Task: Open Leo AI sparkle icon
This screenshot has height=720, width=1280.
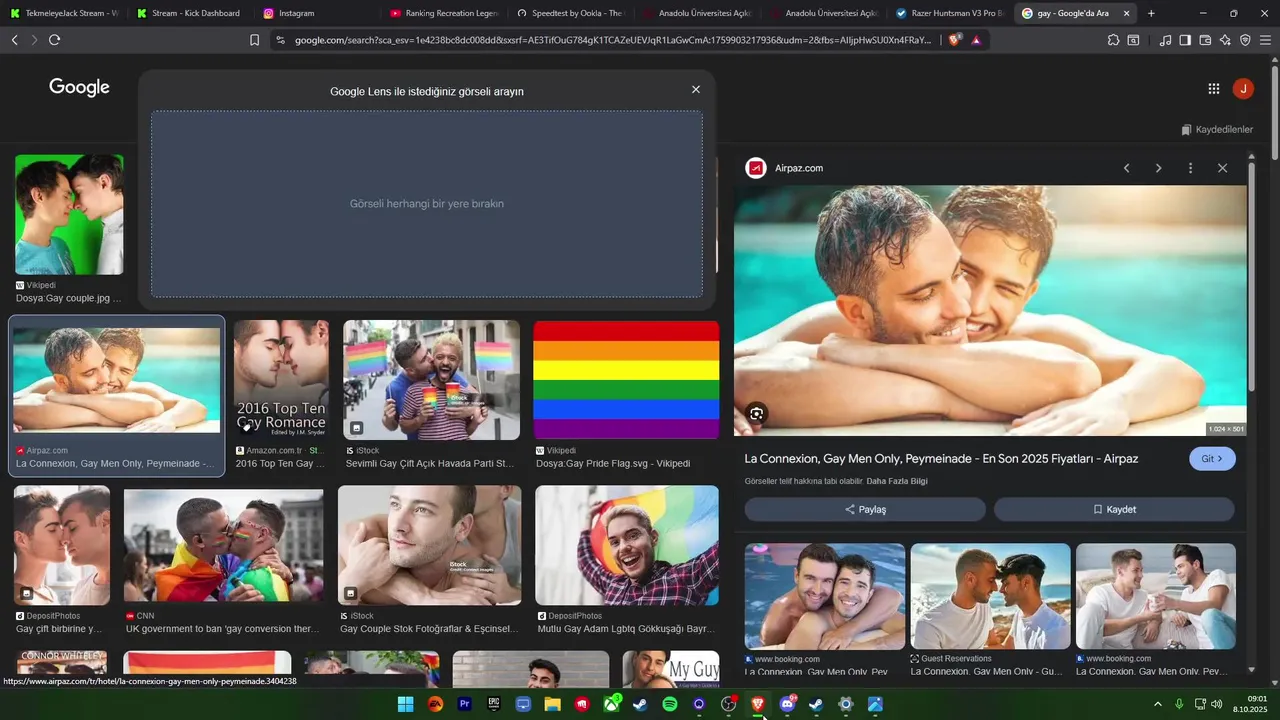Action: (1225, 40)
